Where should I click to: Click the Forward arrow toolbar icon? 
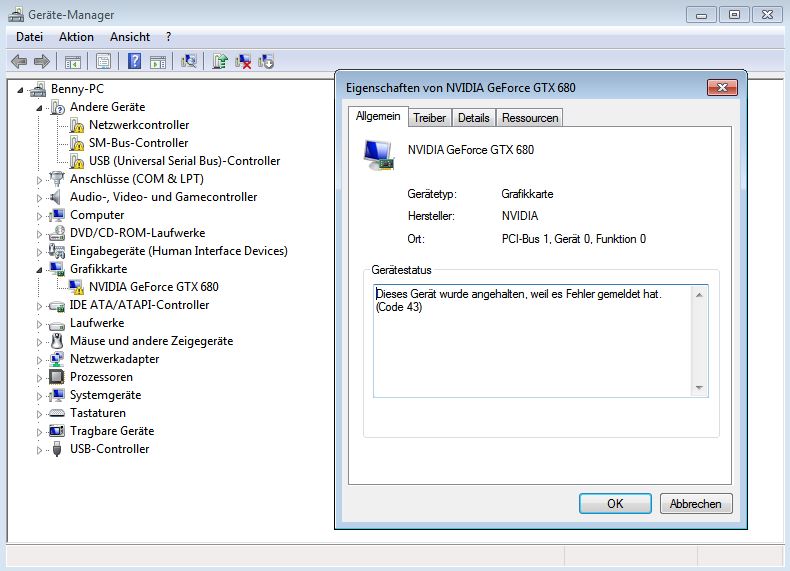(x=42, y=61)
